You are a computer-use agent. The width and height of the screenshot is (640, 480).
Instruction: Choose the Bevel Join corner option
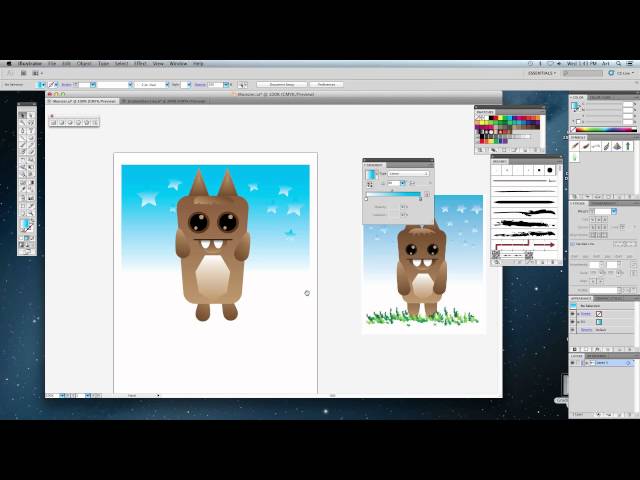coord(605,227)
